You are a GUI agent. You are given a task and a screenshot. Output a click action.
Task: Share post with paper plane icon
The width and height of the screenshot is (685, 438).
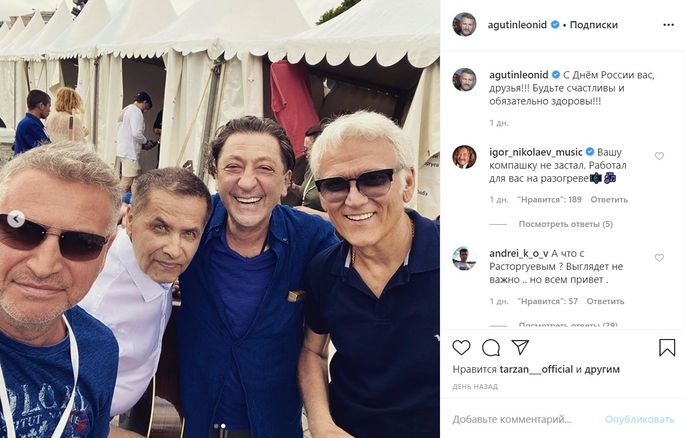[520, 347]
